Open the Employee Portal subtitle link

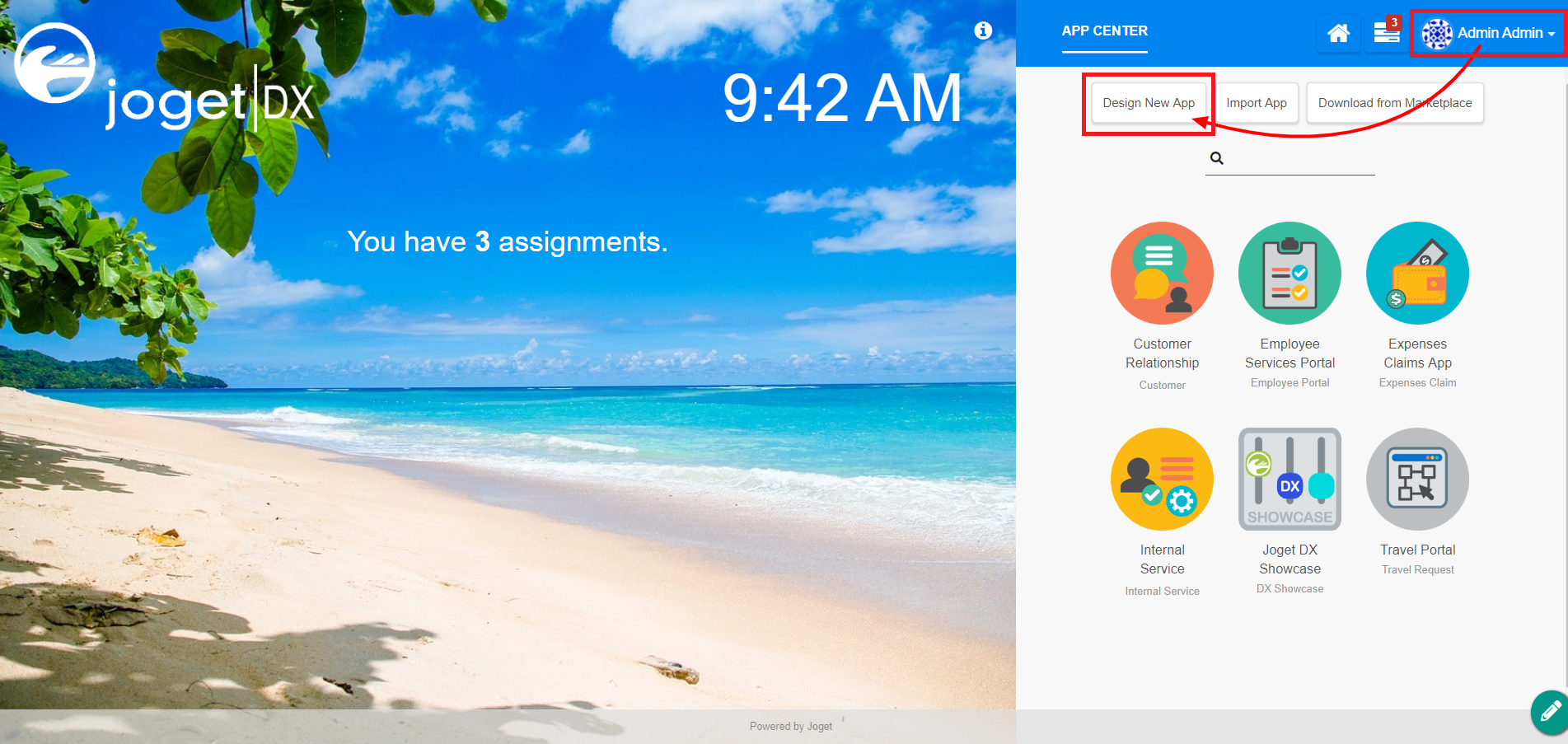pyautogui.click(x=1290, y=382)
